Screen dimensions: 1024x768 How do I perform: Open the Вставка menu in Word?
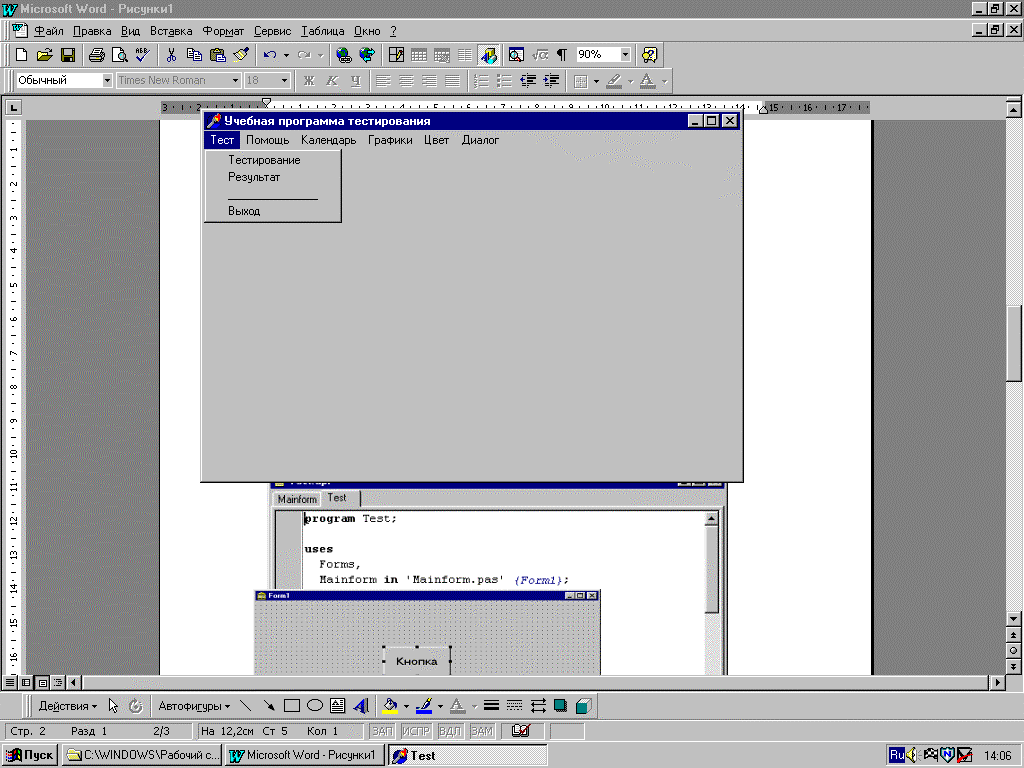coord(171,31)
